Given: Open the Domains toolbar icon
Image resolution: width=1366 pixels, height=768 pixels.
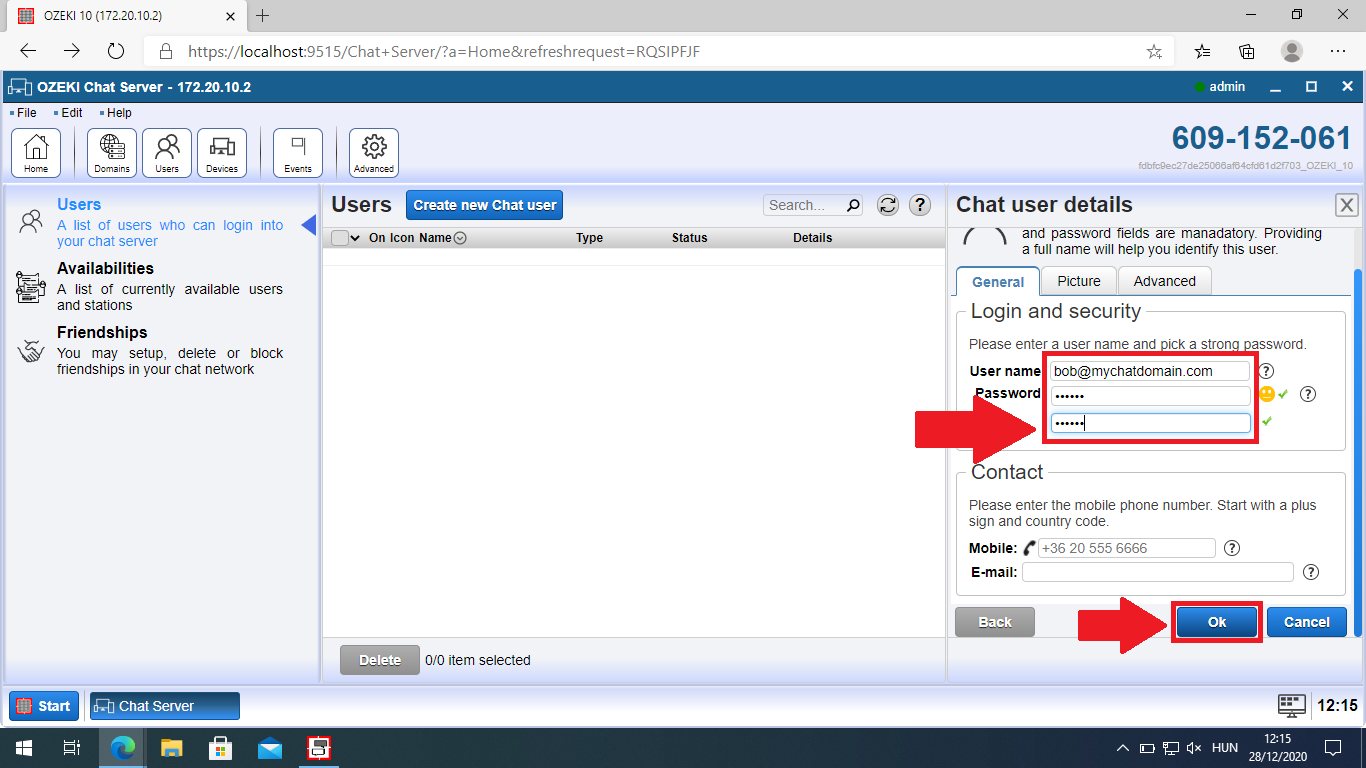Looking at the screenshot, I should tap(112, 153).
